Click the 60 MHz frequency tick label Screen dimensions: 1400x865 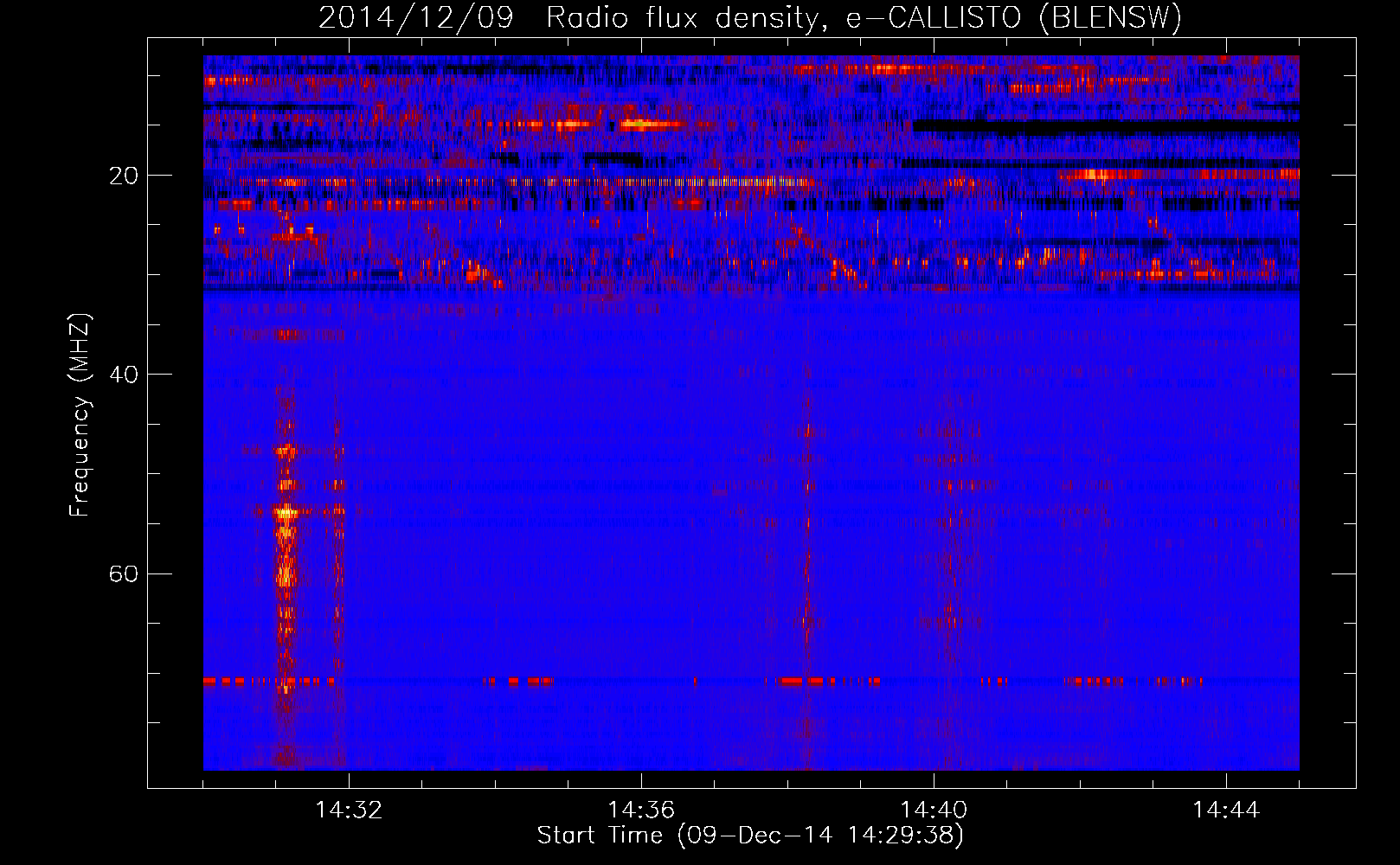coord(124,574)
